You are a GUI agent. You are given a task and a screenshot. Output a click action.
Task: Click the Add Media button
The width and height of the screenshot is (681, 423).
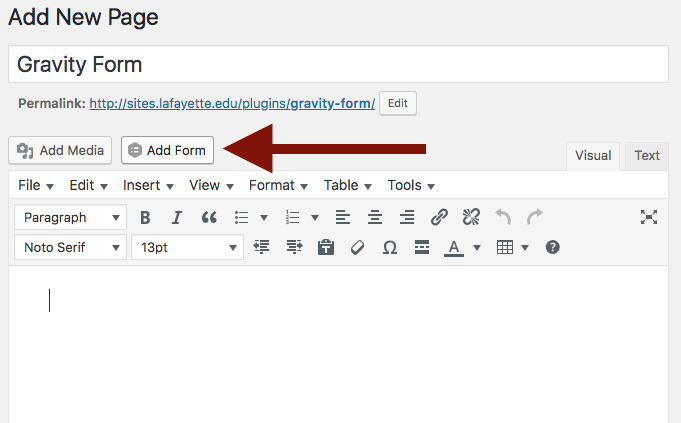(x=60, y=150)
